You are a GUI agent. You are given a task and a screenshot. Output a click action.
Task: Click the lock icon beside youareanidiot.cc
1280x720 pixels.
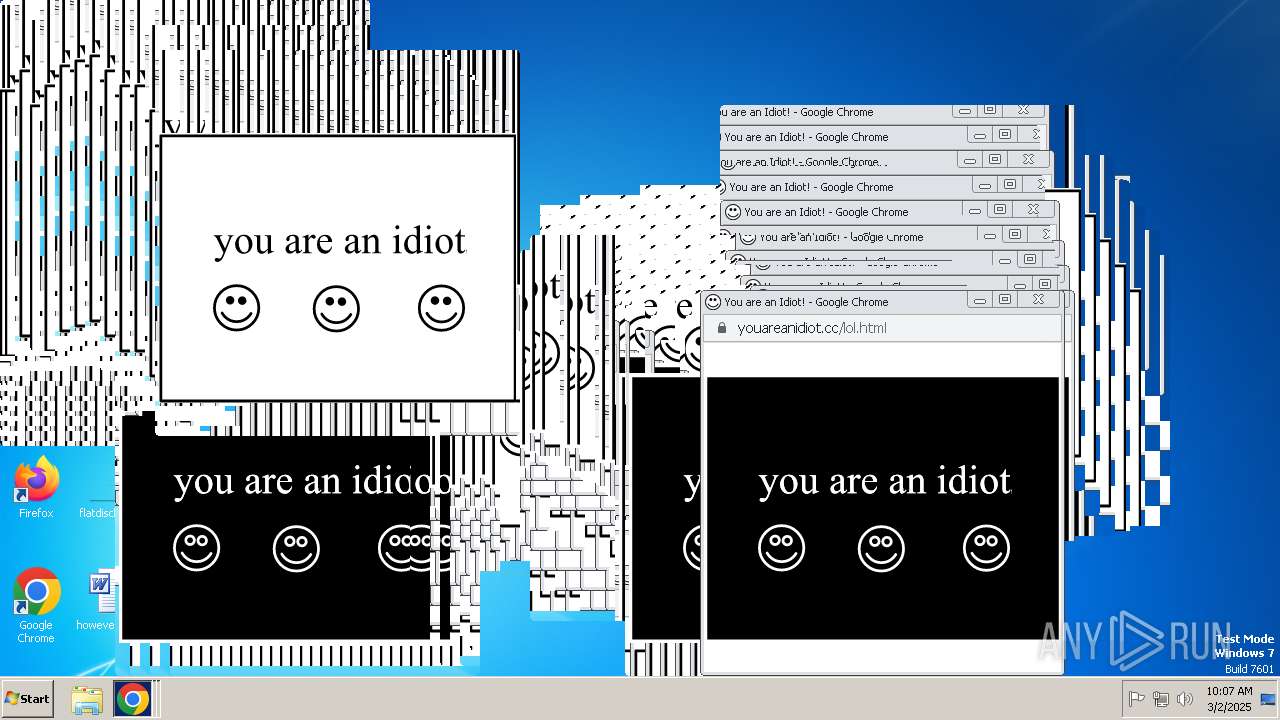(722, 328)
